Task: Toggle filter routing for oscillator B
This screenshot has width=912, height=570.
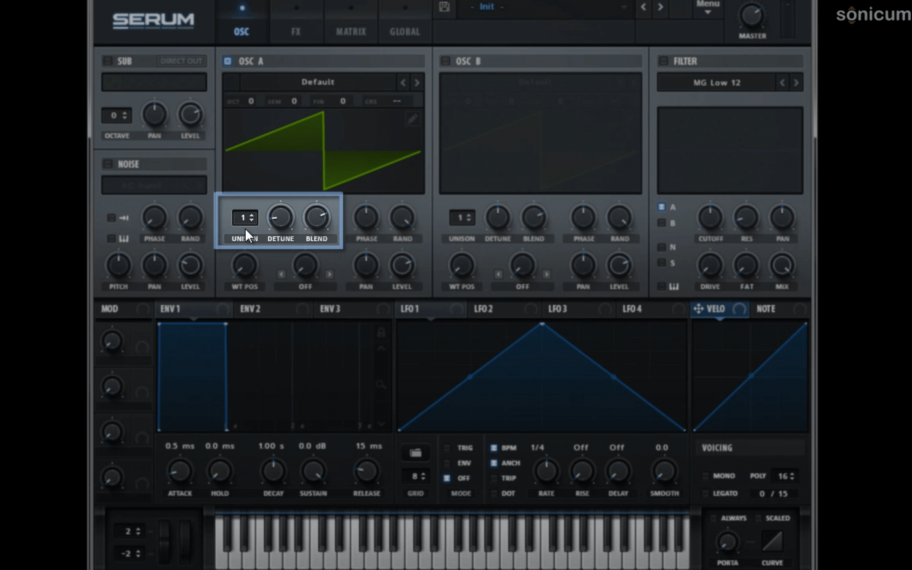Action: point(661,223)
